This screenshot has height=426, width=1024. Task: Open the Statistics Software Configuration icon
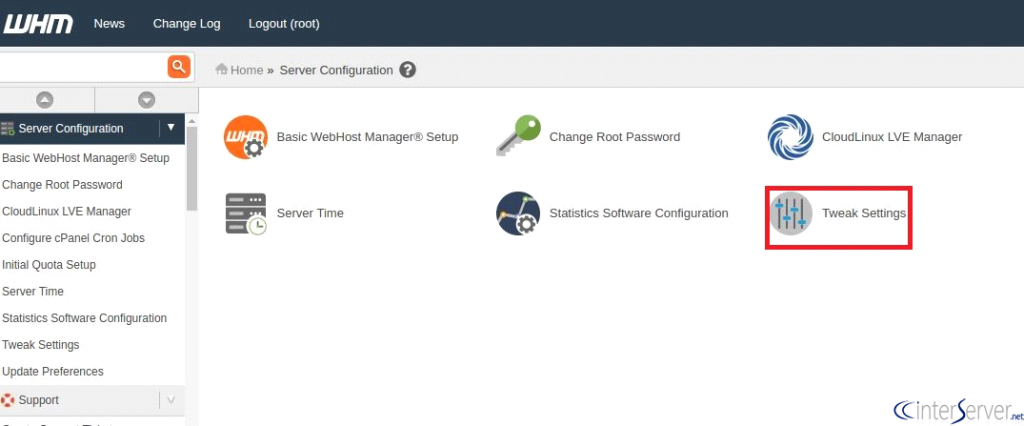click(x=518, y=214)
